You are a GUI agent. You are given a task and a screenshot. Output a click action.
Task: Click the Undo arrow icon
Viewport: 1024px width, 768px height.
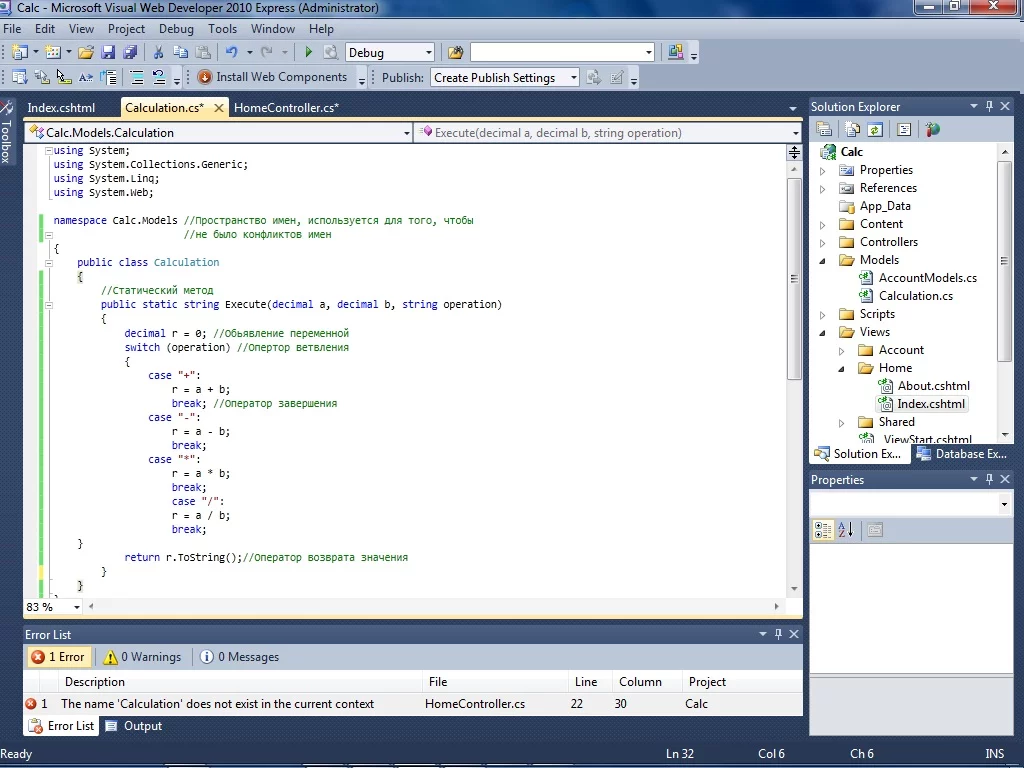coord(232,52)
